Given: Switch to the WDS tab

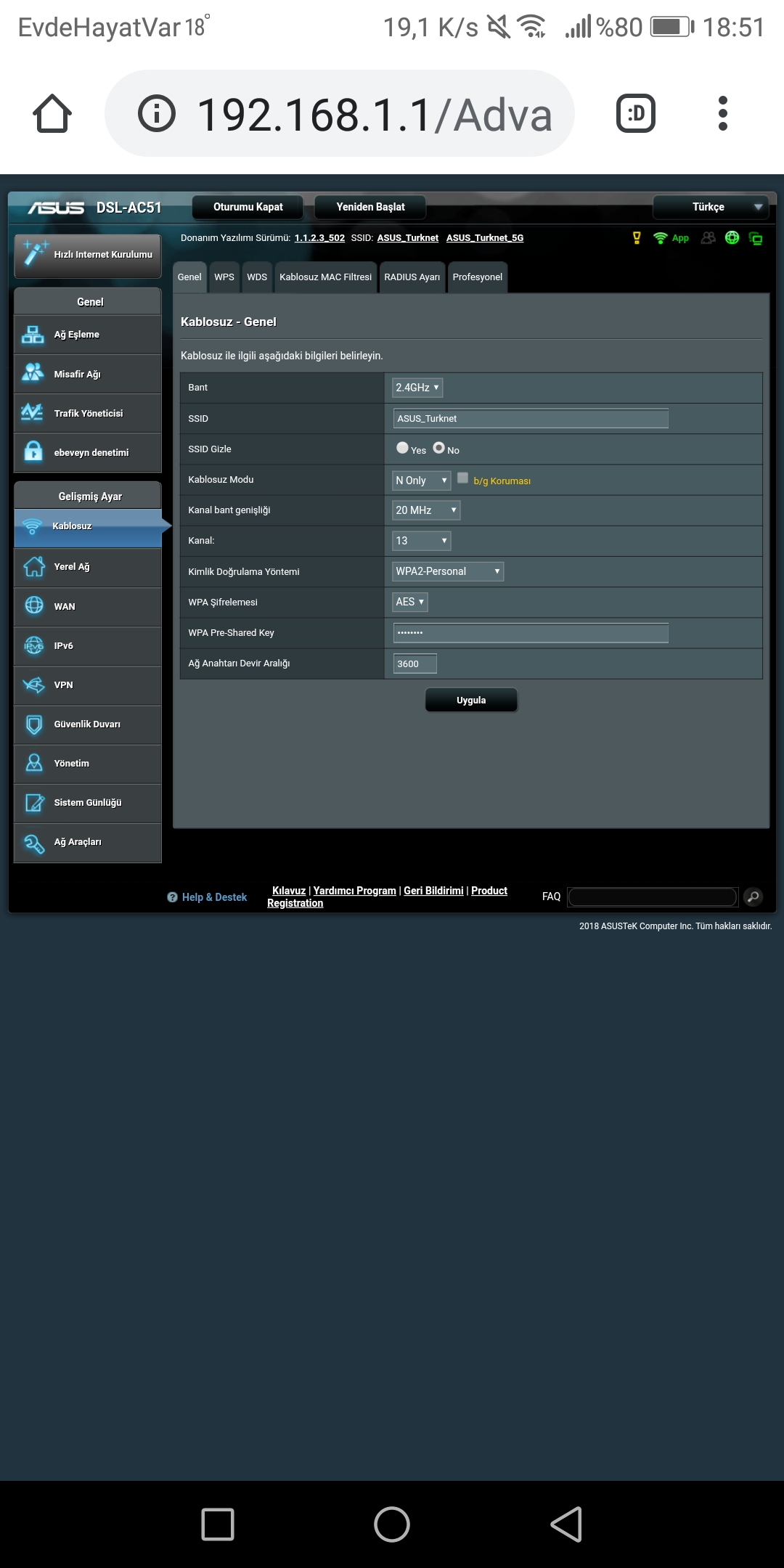Looking at the screenshot, I should click(257, 277).
